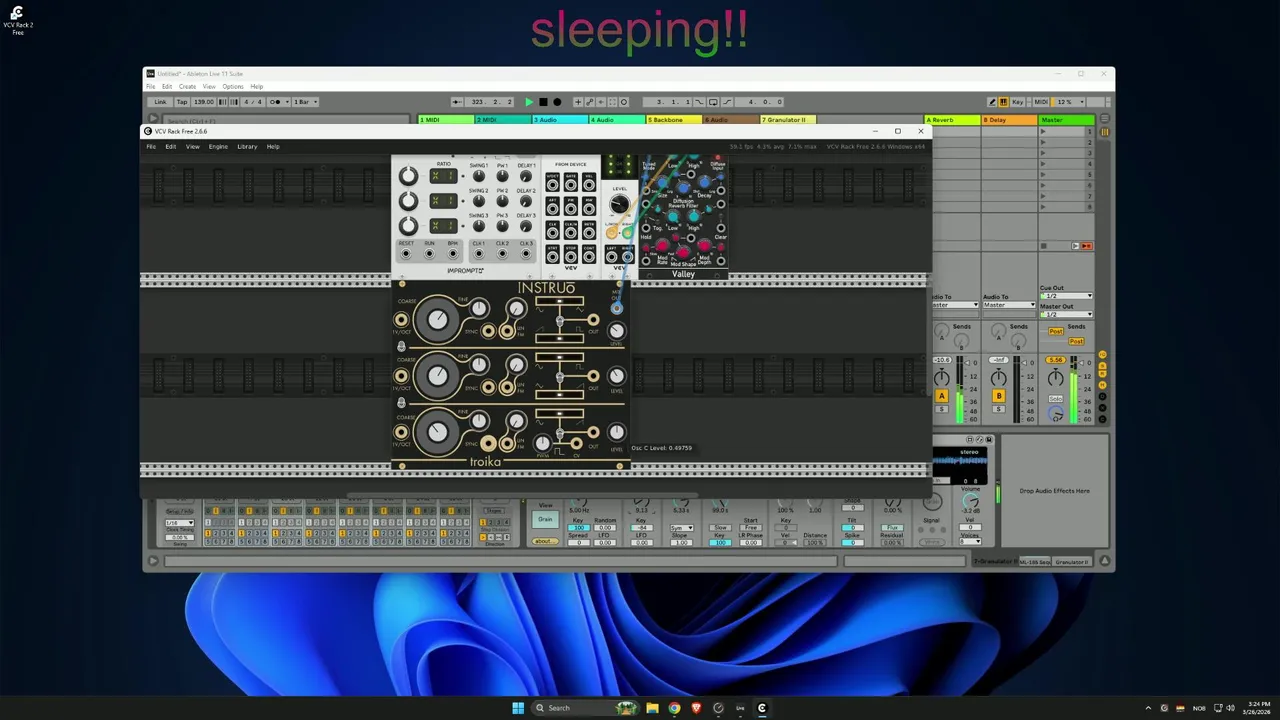This screenshot has width=1280, height=720.
Task: Turn Troika oscillator A coarse knob
Action: (x=437, y=320)
